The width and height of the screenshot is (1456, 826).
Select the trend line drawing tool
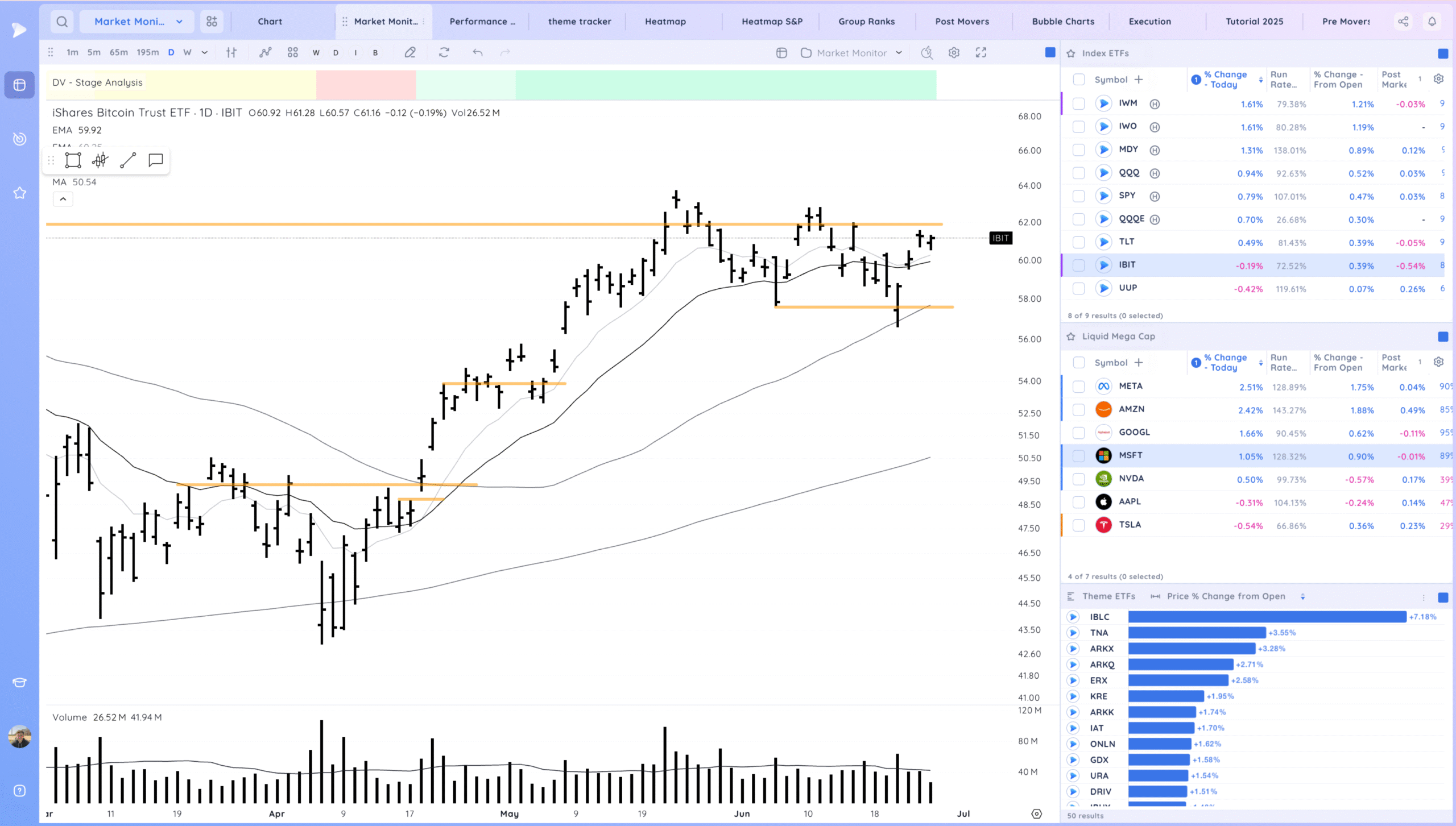[x=128, y=160]
